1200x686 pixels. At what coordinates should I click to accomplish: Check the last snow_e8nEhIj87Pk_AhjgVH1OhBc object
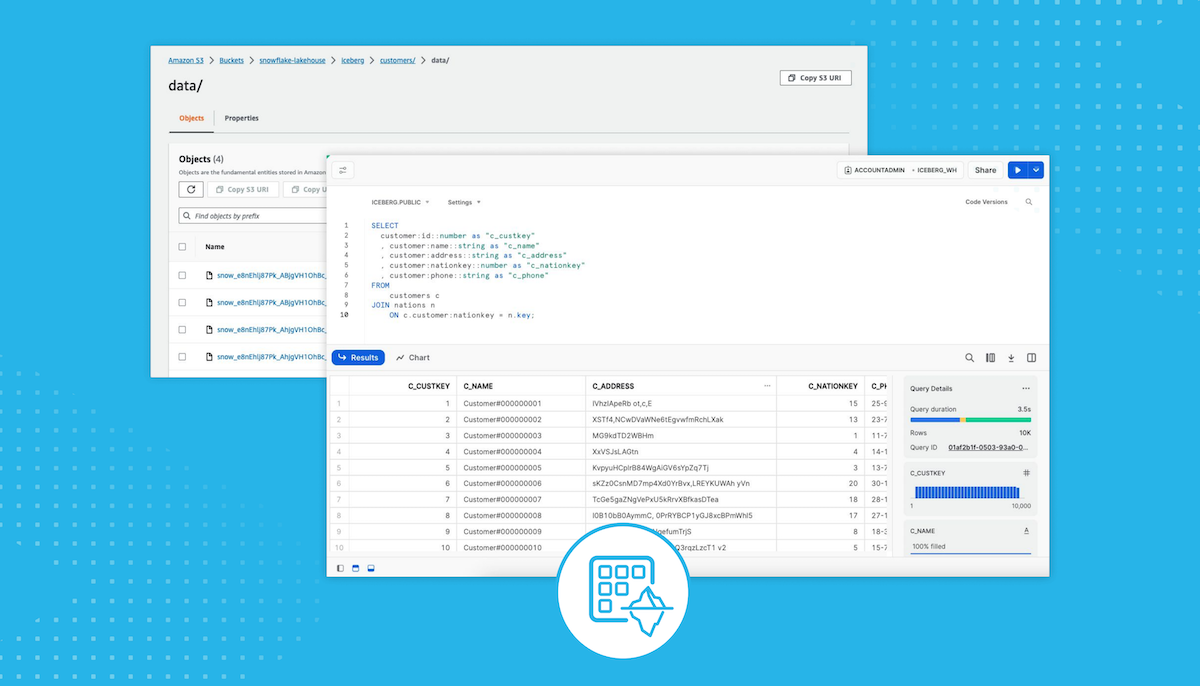click(x=183, y=356)
